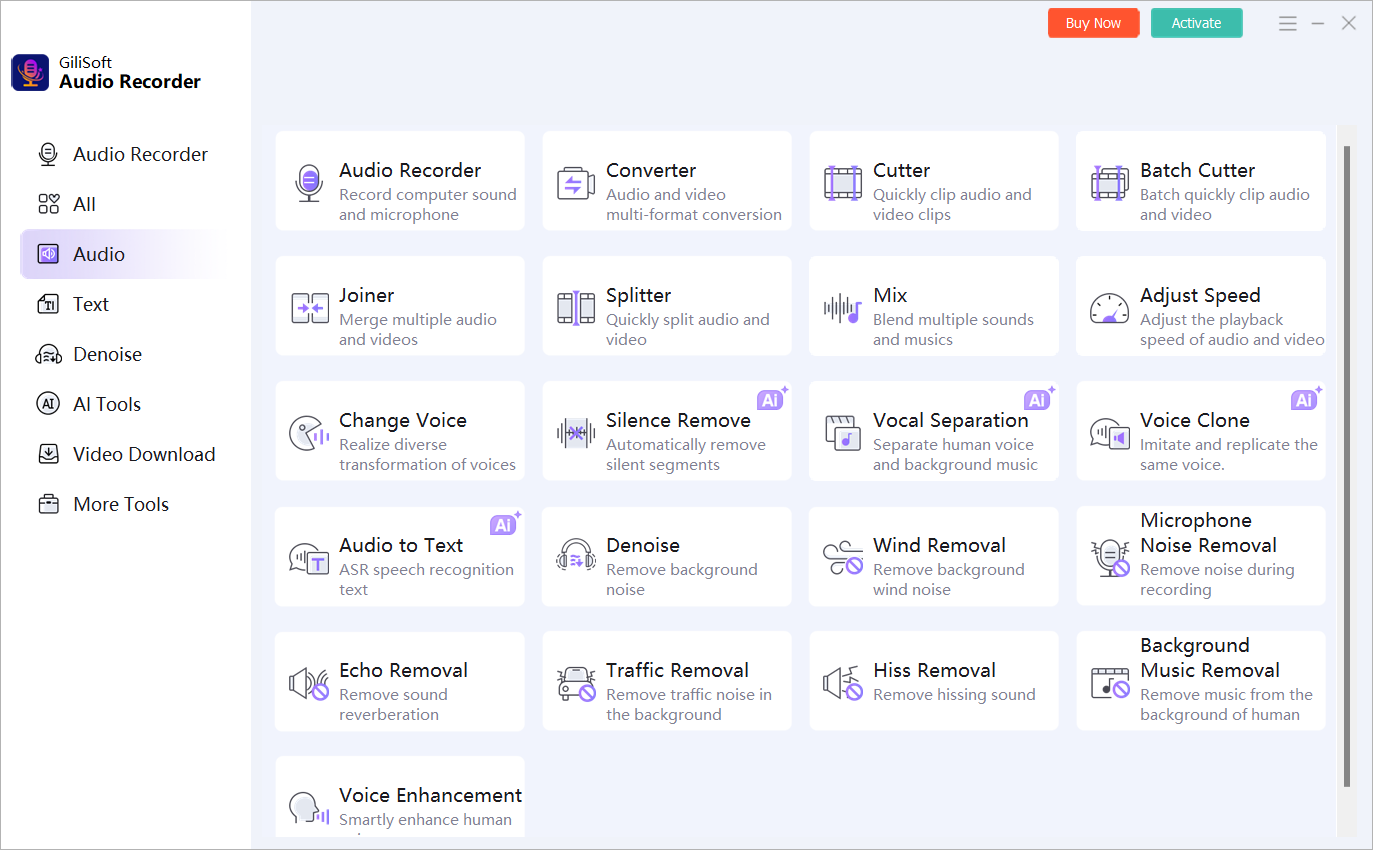The width and height of the screenshot is (1373, 850).
Task: Click the AI badge on Audio to Text
Action: tap(505, 524)
